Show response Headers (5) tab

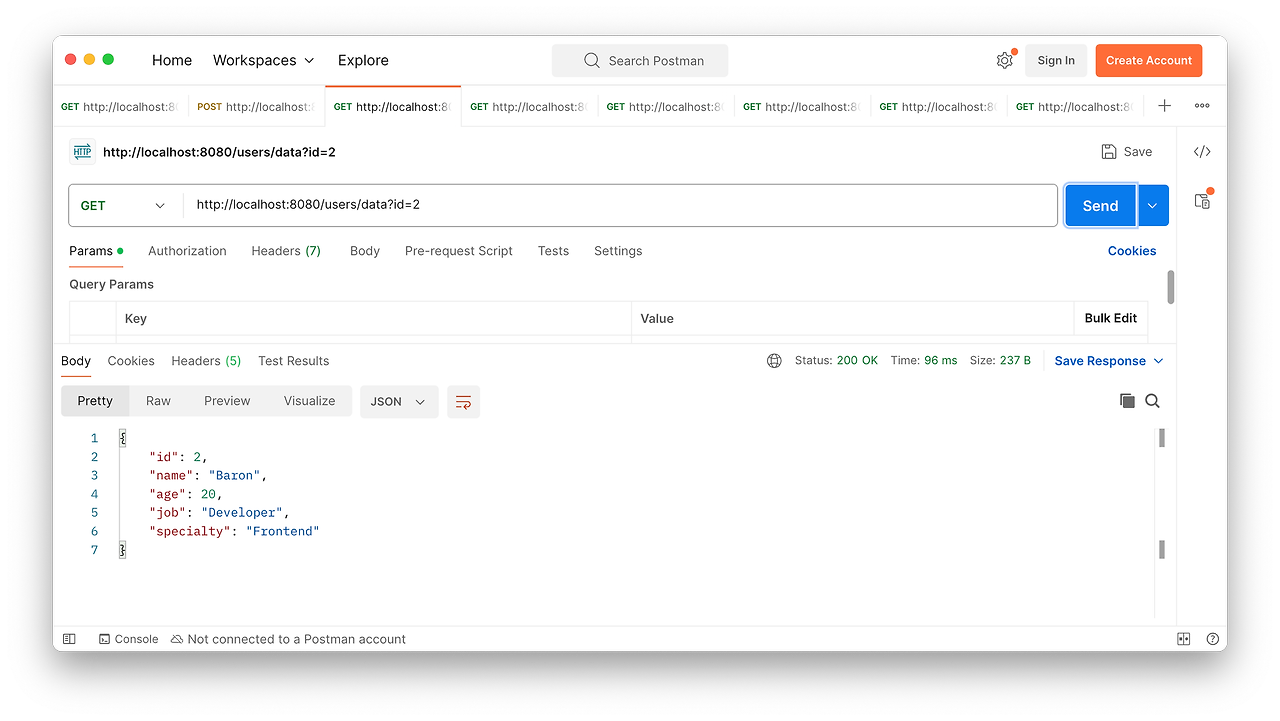coord(206,361)
